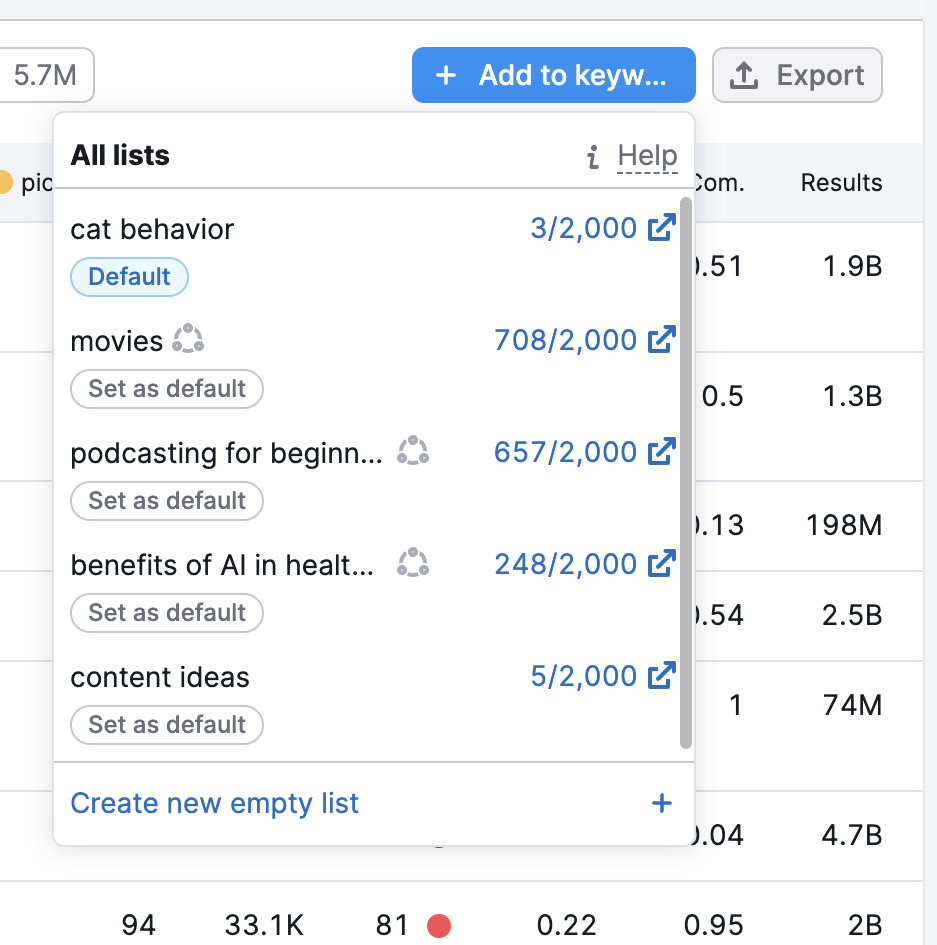Open the 708/2,000 count link

(565, 341)
